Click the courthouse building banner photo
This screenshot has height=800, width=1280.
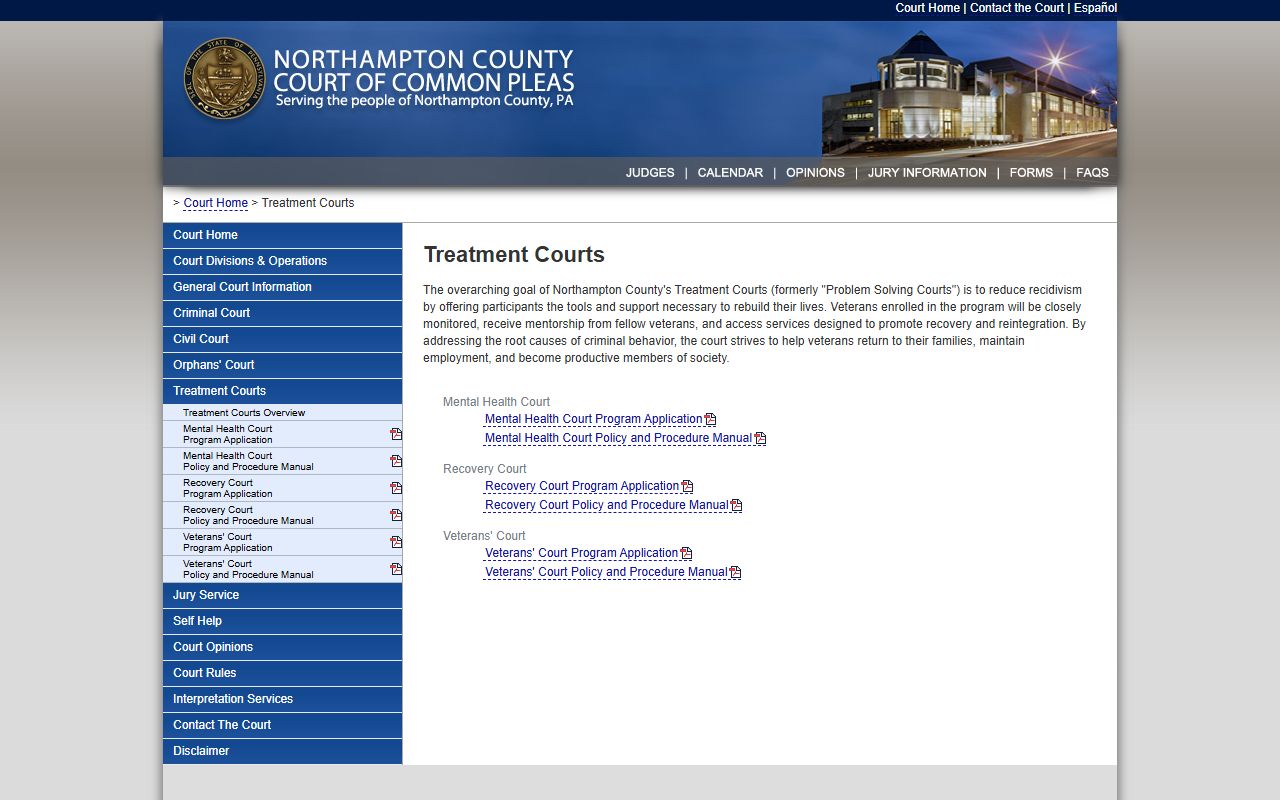point(969,92)
